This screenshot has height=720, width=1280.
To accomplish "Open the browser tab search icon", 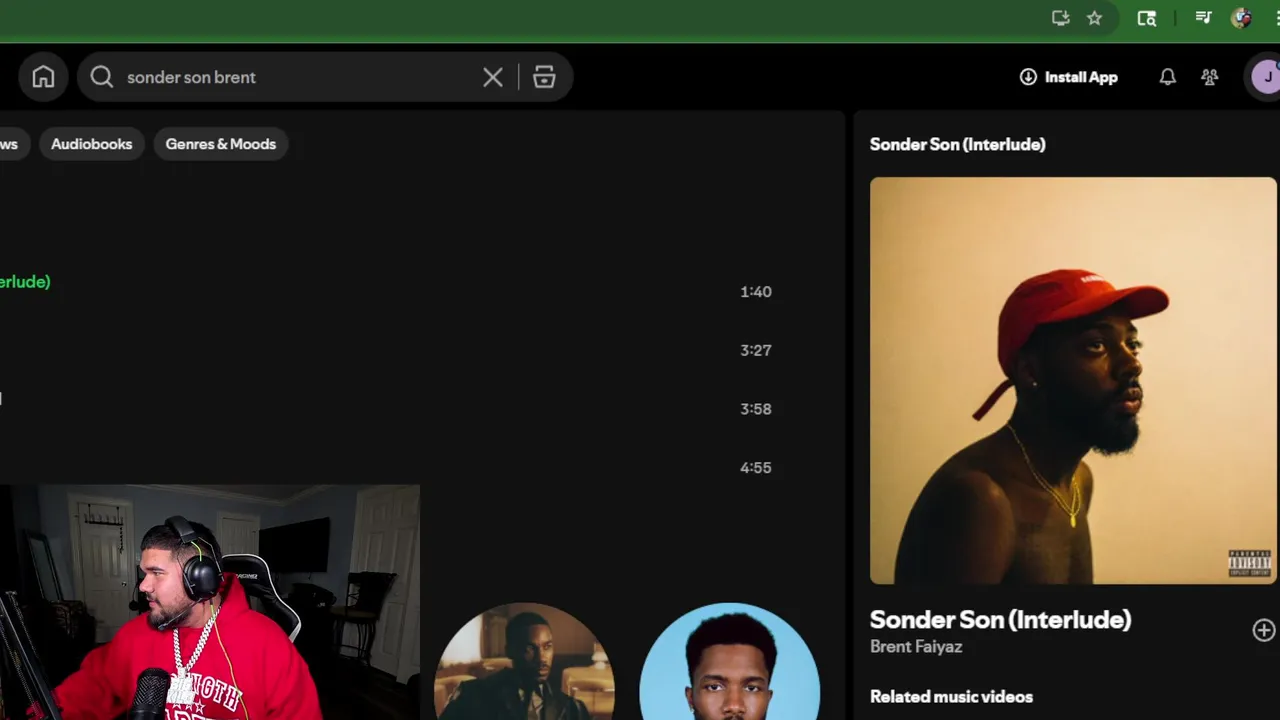I will pyautogui.click(x=1147, y=18).
